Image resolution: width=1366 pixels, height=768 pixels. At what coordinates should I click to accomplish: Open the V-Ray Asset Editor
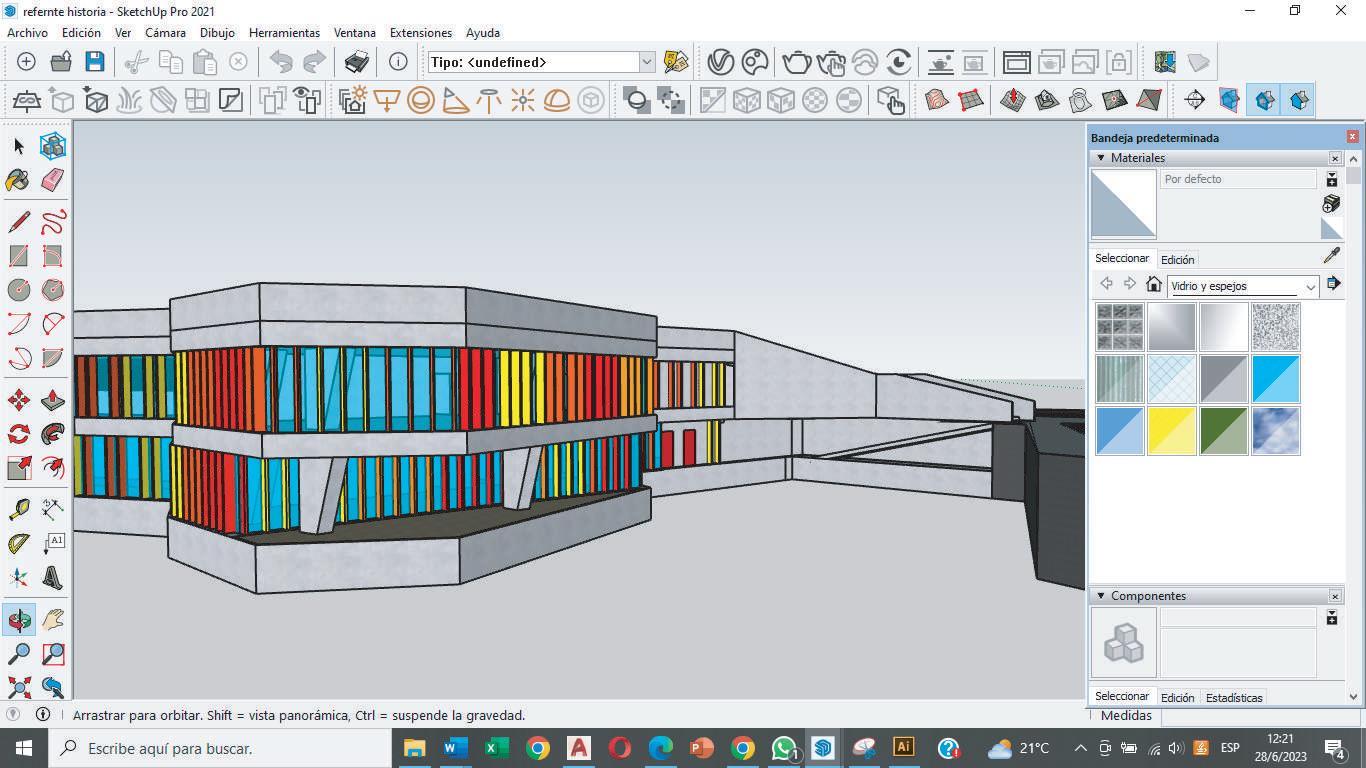[x=720, y=62]
